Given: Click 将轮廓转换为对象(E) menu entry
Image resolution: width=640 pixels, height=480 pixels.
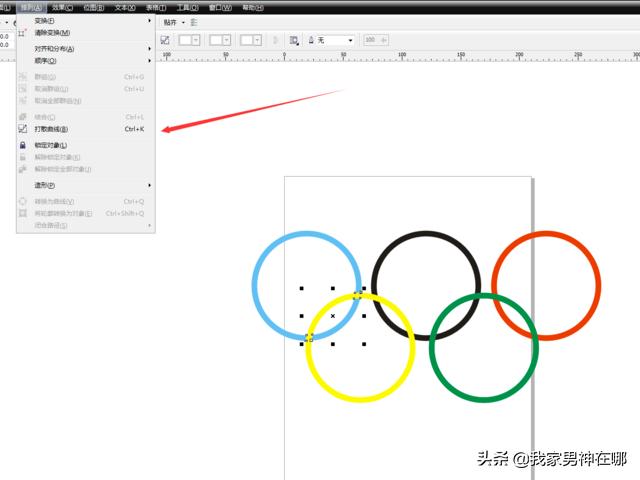Looking at the screenshot, I should tap(86, 213).
